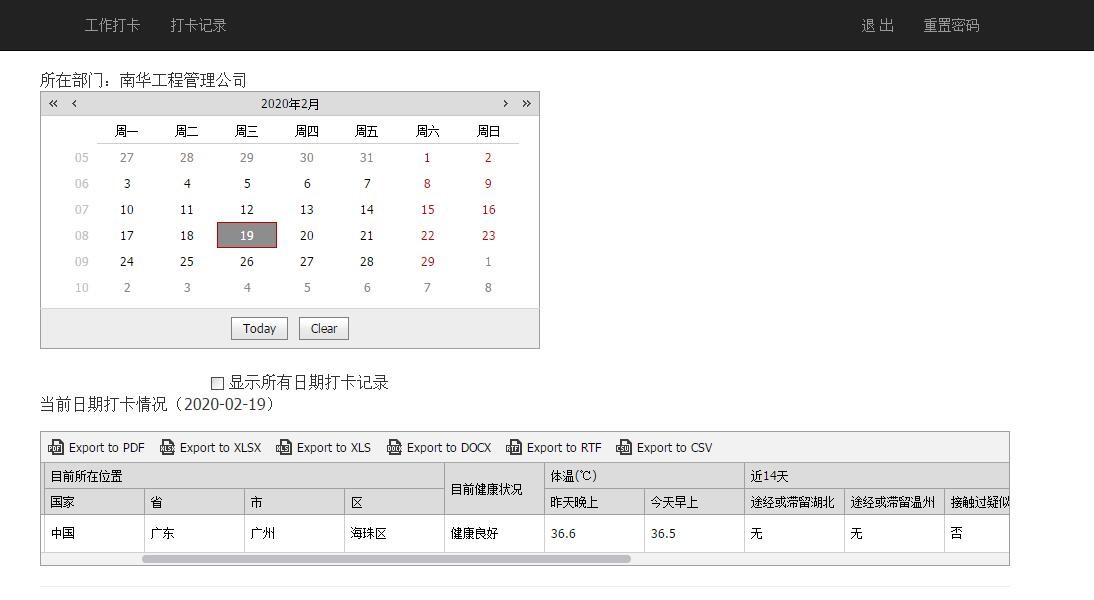1094x600 pixels.
Task: Enable 显示所有日期打卡记录 checkbox
Action: 218,383
